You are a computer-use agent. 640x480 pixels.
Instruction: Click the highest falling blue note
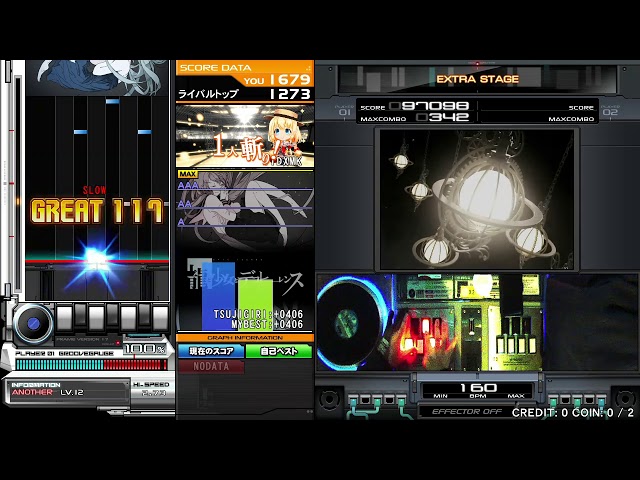point(113,101)
